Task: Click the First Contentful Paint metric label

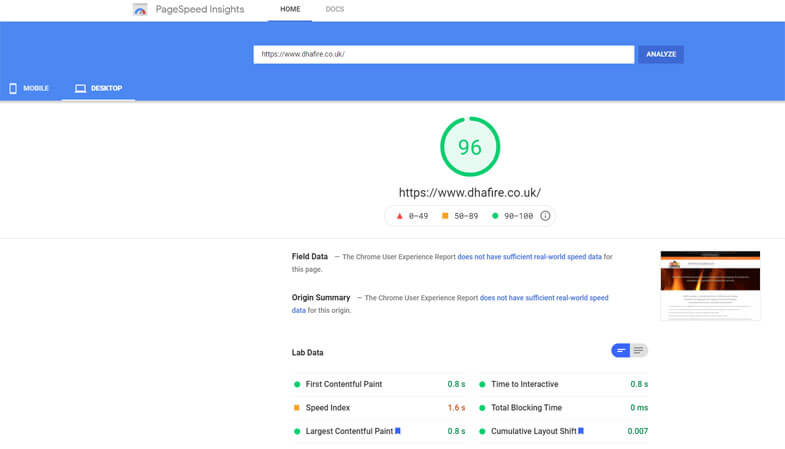Action: pyautogui.click(x=343, y=384)
